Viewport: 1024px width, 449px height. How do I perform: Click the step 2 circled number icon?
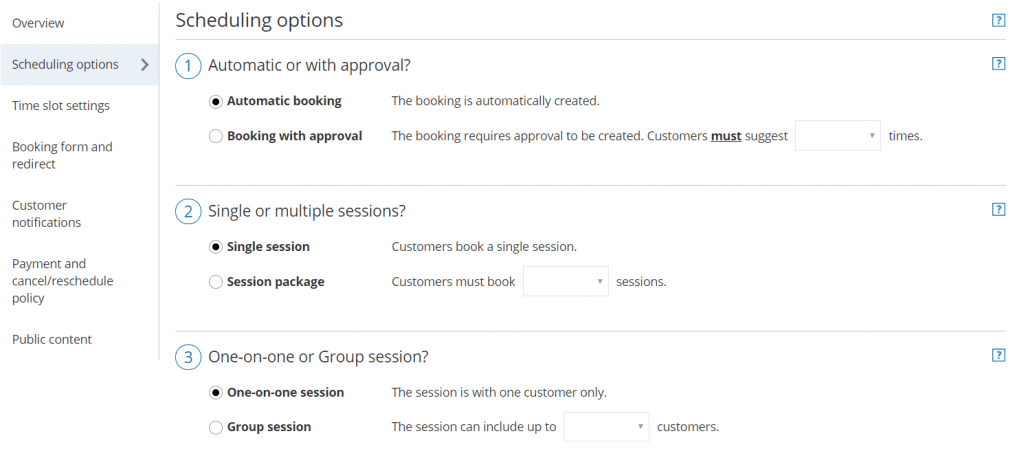pos(187,212)
